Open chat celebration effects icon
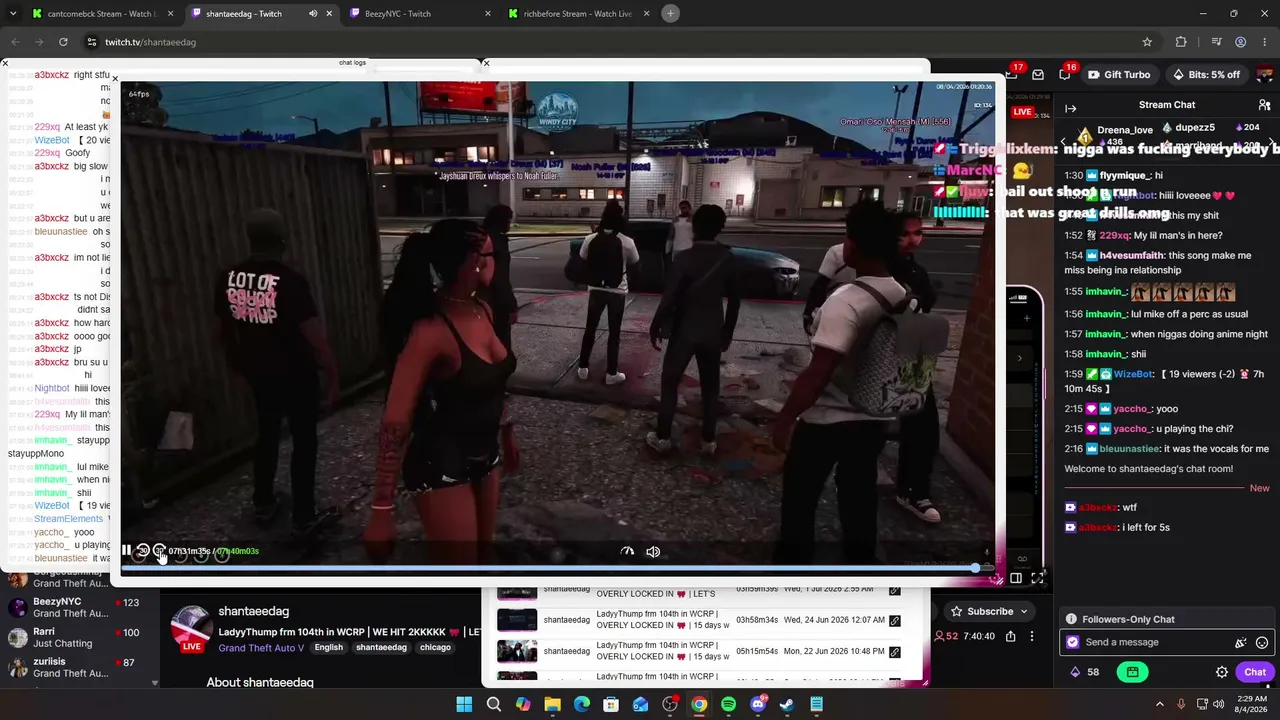This screenshot has height=720, width=1280. 1241,643
